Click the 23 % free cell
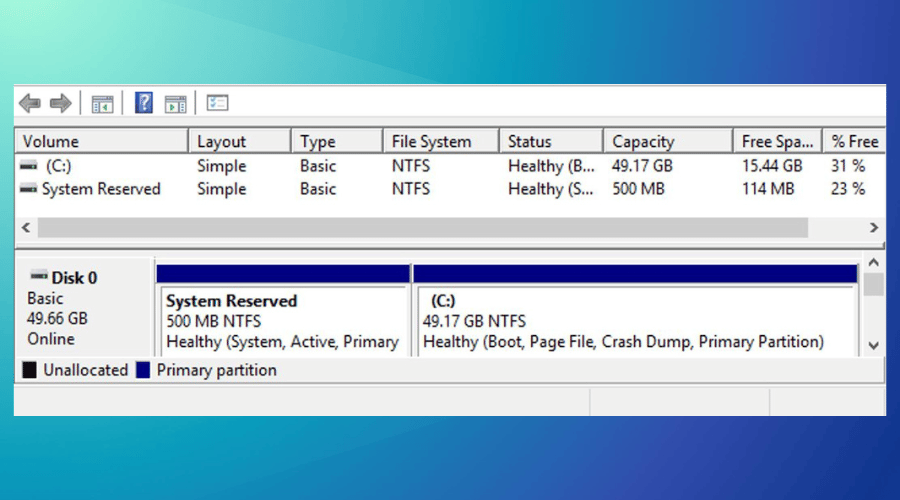This screenshot has height=500, width=900. 848,189
